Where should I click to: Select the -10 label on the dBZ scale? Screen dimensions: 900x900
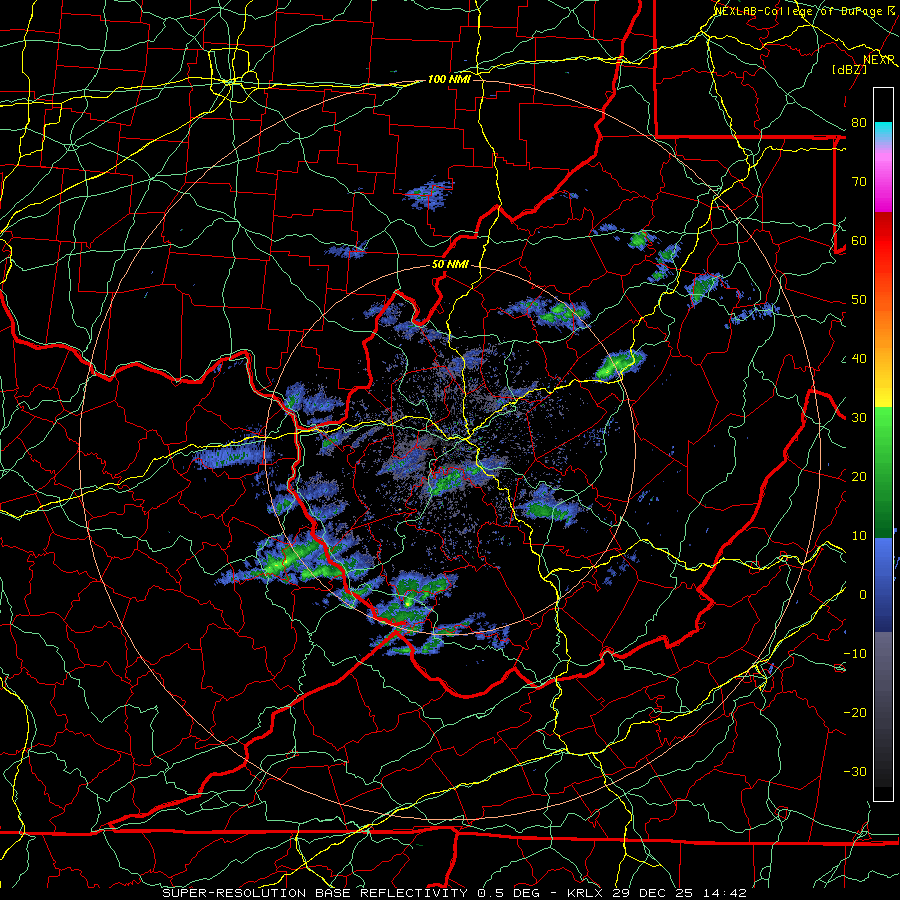click(855, 654)
